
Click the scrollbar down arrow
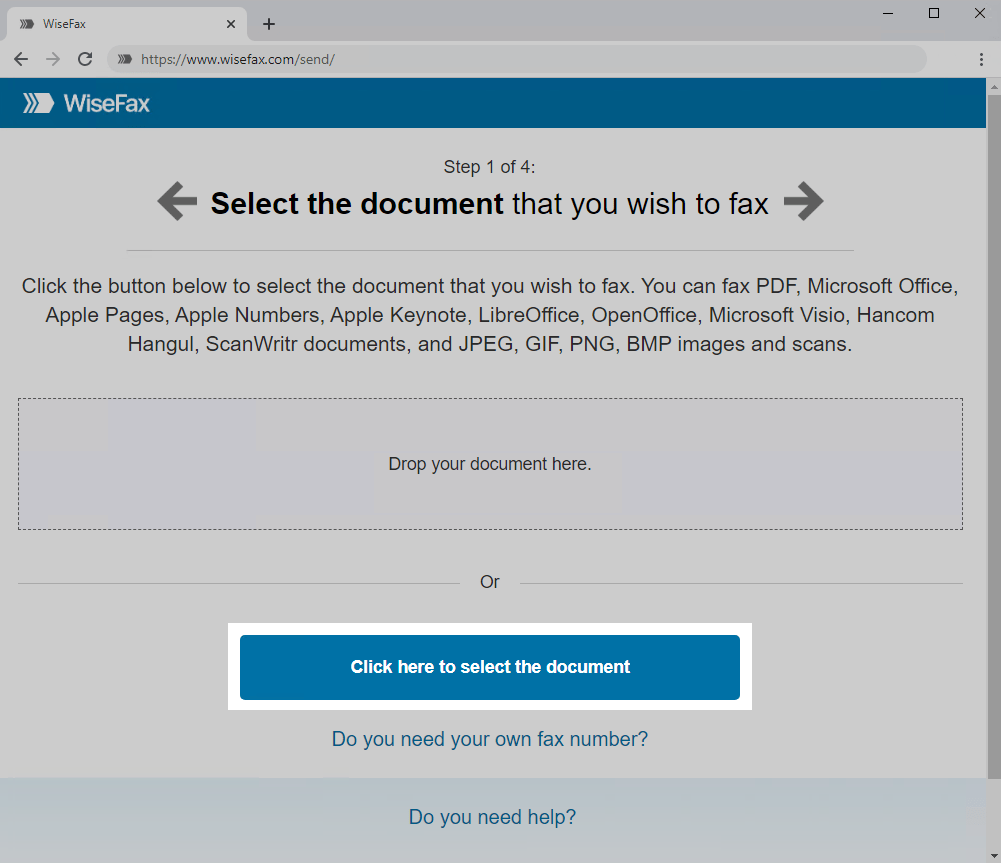[x=994, y=857]
